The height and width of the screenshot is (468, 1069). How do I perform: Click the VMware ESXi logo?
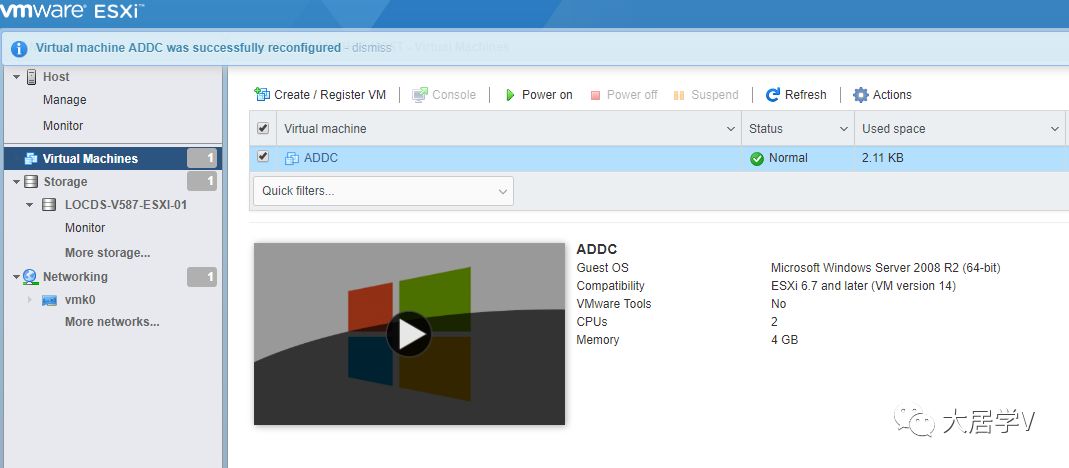coord(72,11)
